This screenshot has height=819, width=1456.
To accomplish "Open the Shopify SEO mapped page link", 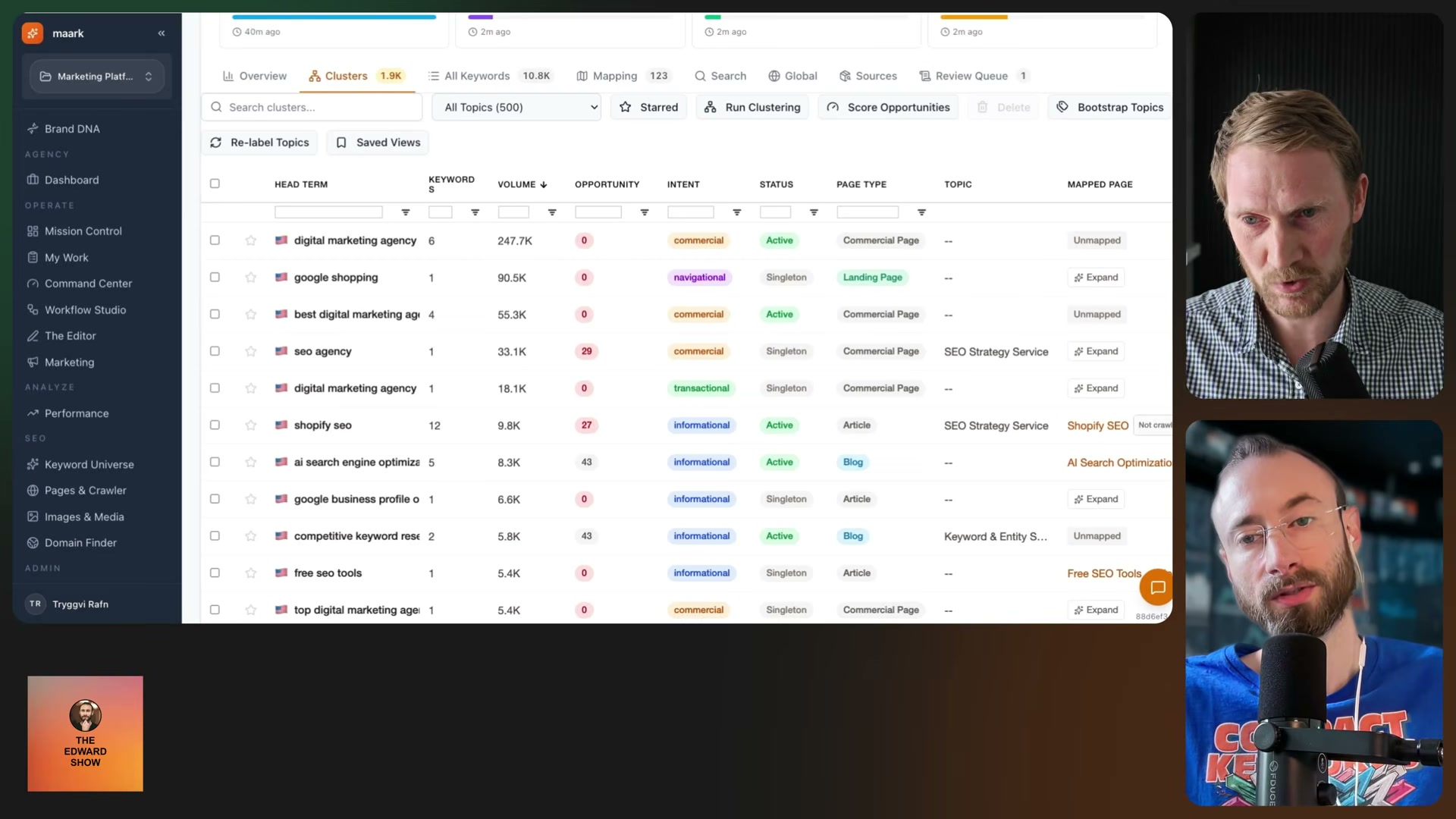I will [1097, 425].
